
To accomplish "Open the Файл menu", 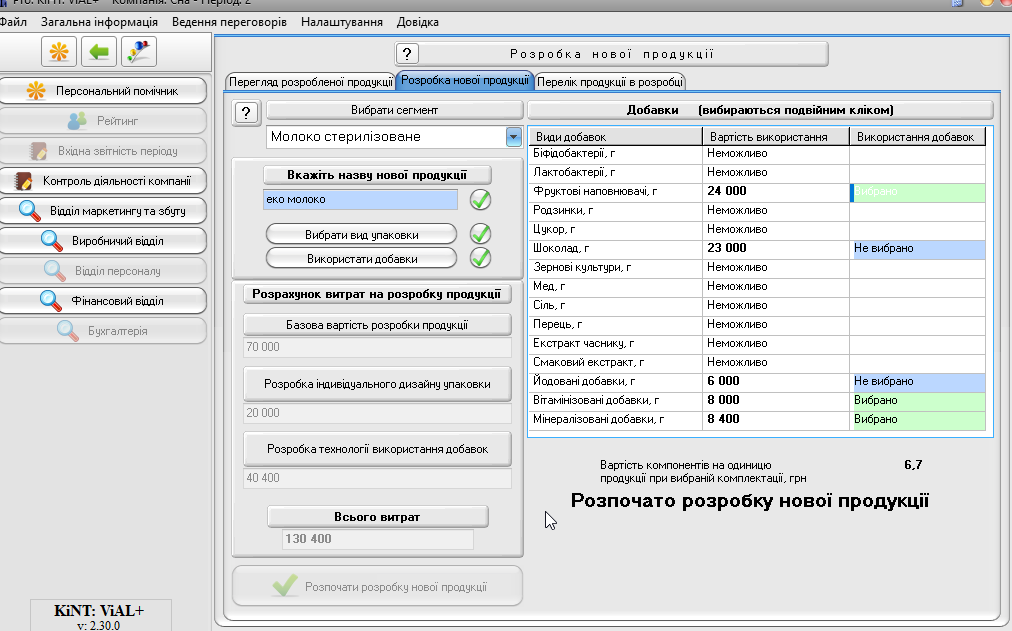I will click(x=13, y=22).
